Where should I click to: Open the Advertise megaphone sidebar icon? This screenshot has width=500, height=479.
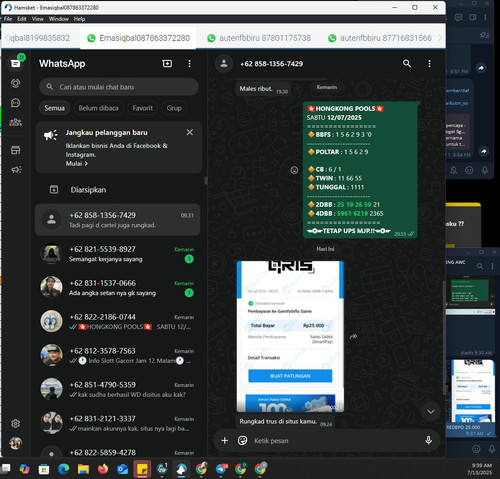click(x=16, y=170)
